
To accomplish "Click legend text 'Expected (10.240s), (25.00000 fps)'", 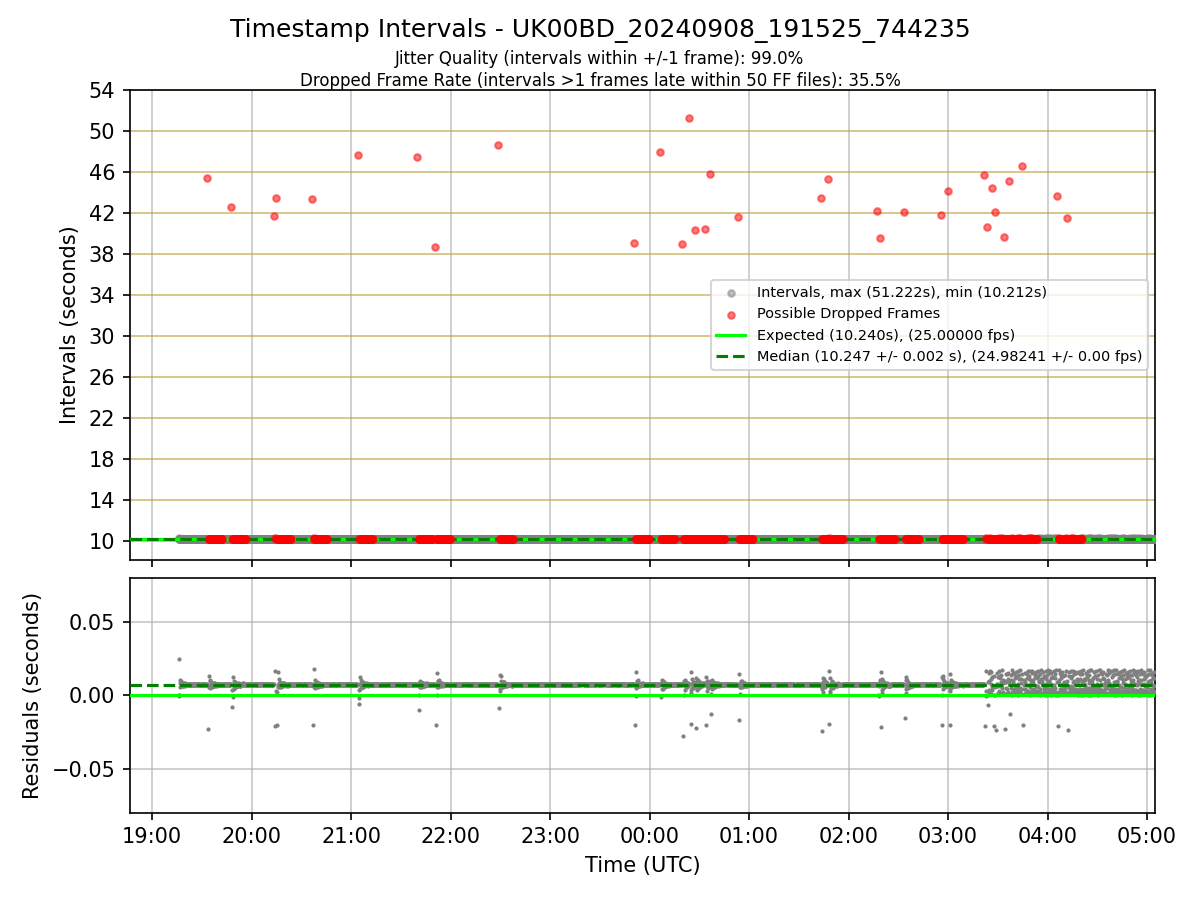I will pos(886,335).
